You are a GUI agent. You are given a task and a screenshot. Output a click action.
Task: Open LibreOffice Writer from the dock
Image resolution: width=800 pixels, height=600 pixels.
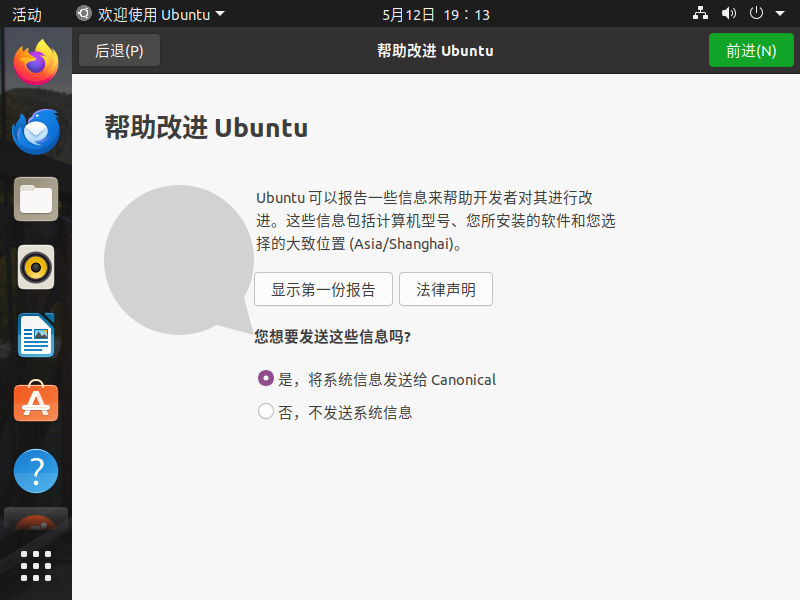(x=36, y=335)
